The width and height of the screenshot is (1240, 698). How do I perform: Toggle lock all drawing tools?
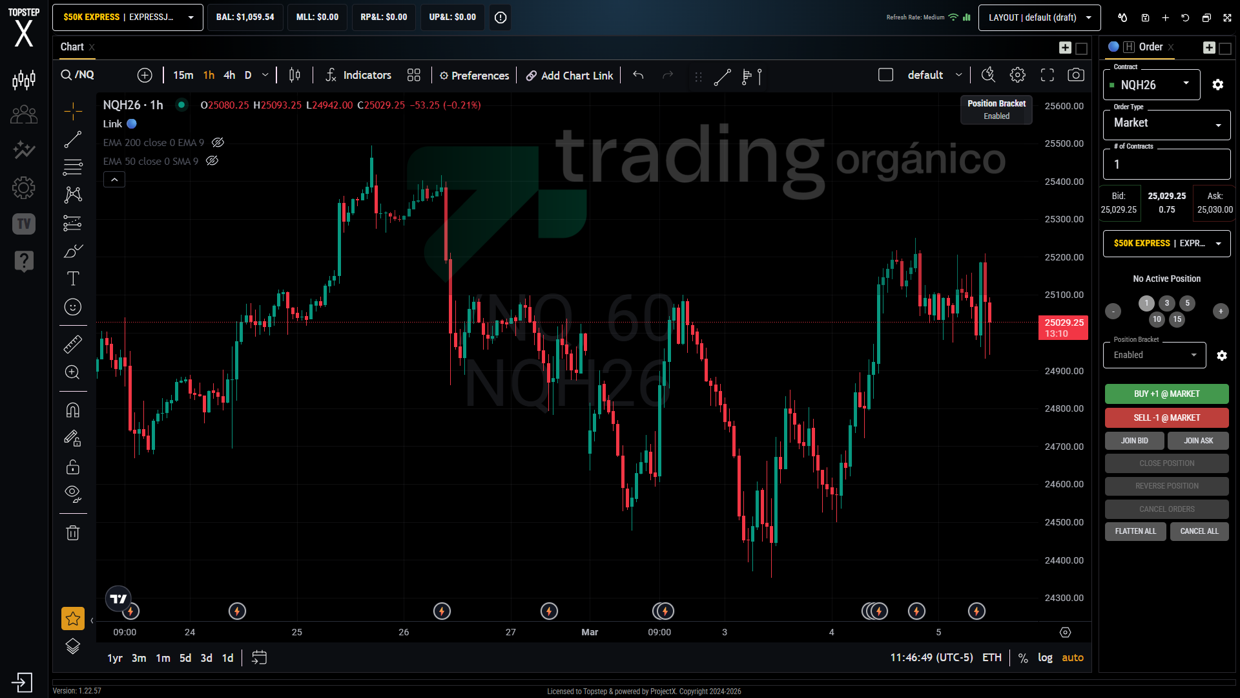pos(73,467)
